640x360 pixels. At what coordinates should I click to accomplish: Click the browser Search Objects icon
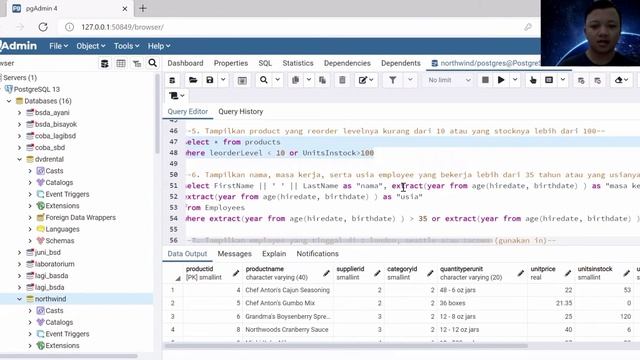[153, 63]
